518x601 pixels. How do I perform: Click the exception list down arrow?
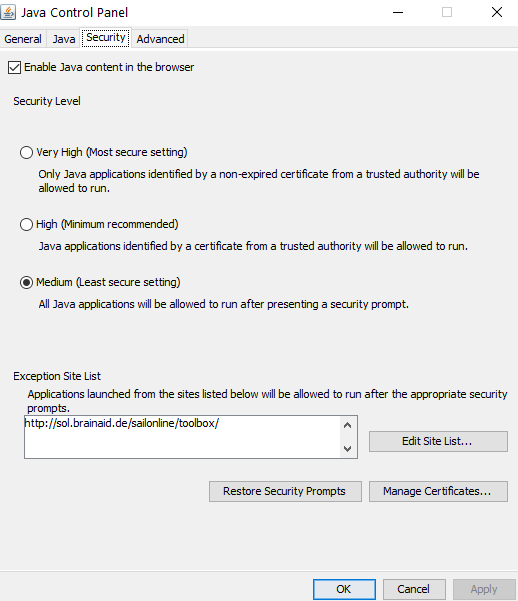click(348, 448)
